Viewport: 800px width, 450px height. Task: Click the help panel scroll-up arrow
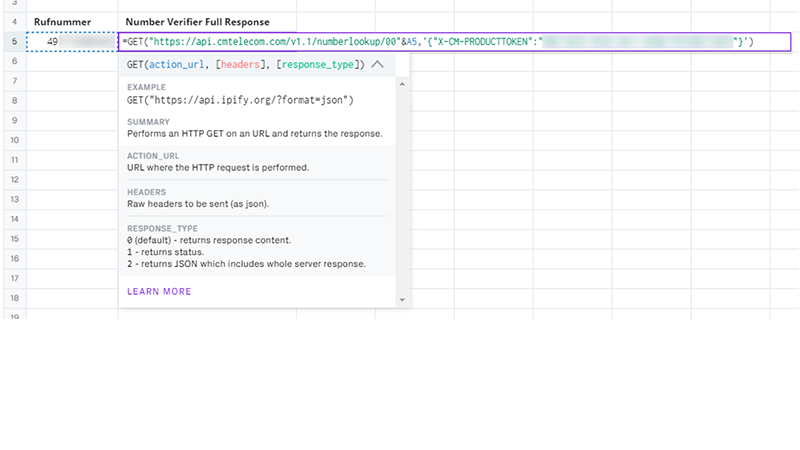click(403, 85)
